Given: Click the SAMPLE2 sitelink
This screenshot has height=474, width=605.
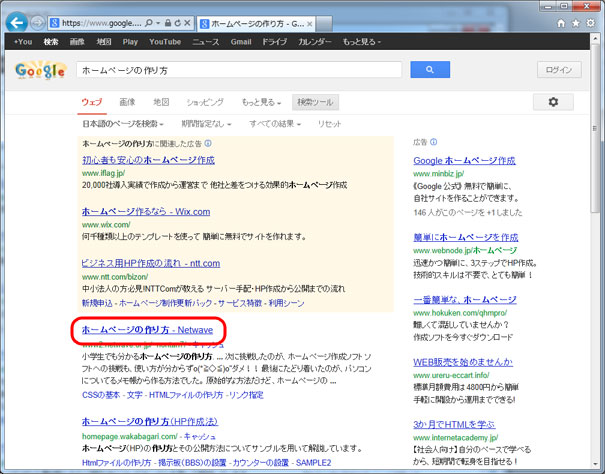Looking at the screenshot, I should point(313,462).
